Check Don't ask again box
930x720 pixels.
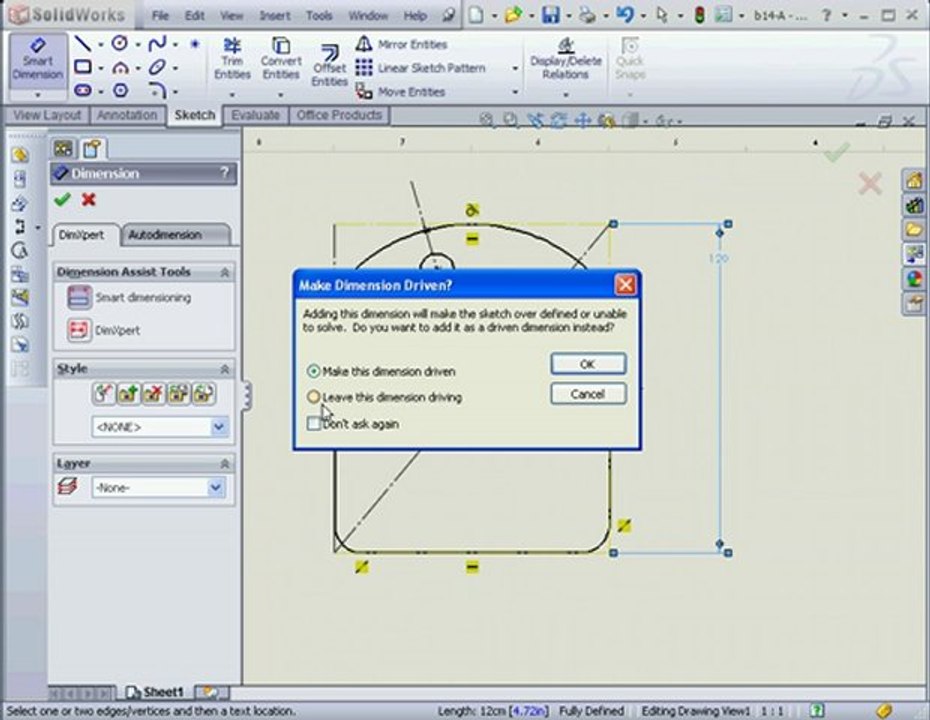[313, 423]
